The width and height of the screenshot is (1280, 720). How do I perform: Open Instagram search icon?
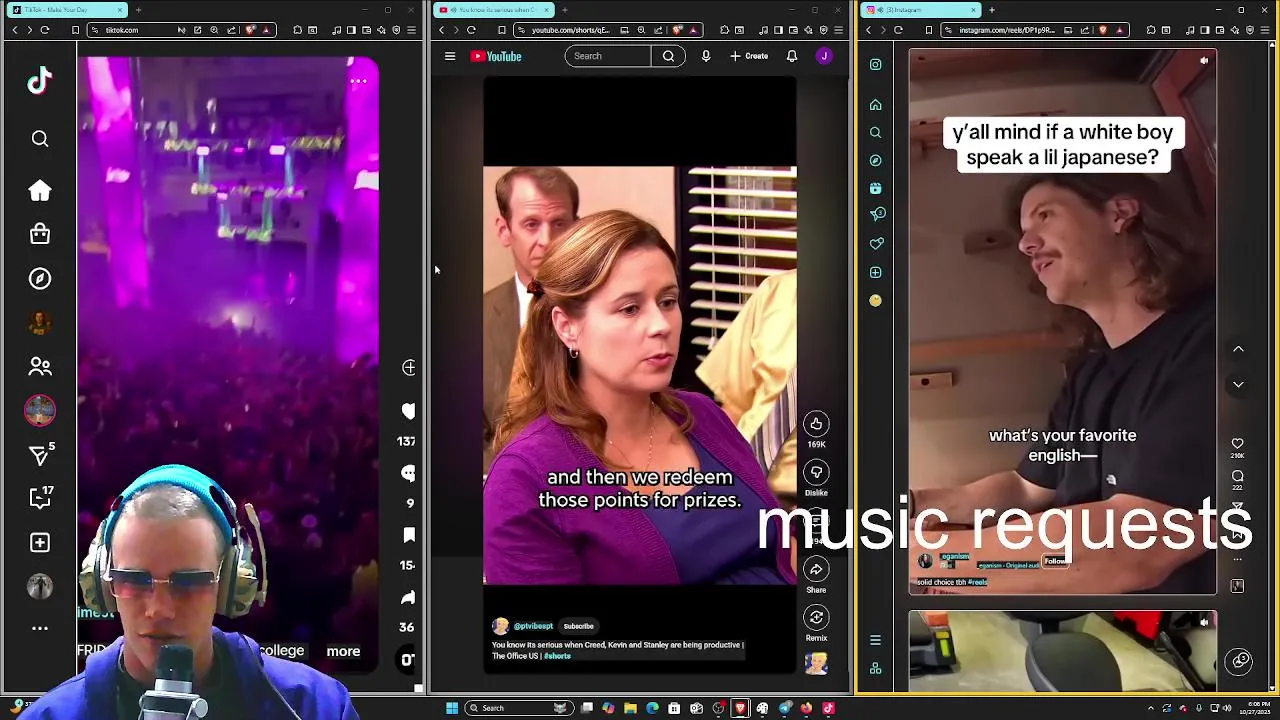click(x=875, y=132)
